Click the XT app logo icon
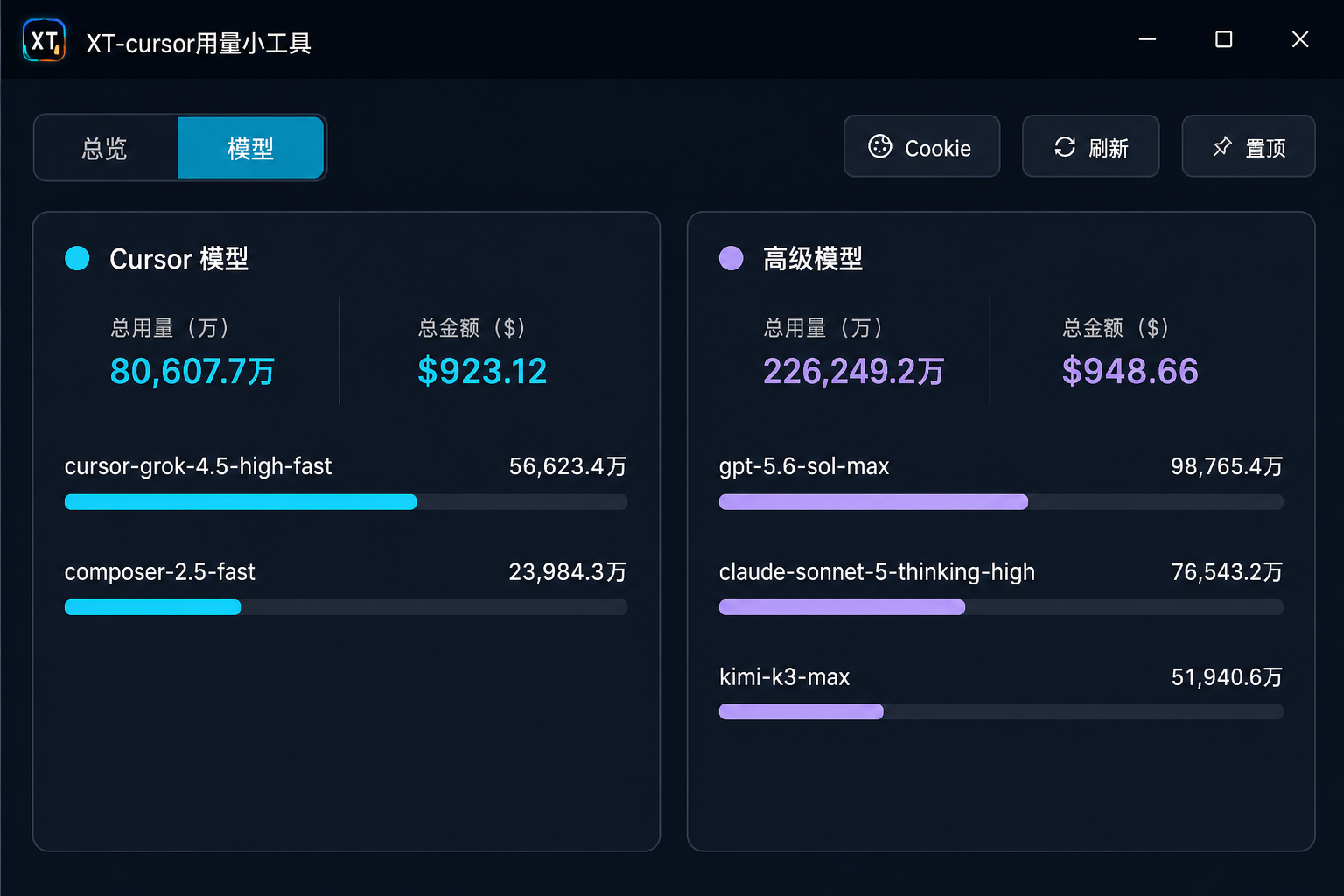The image size is (1344, 896). point(44,41)
